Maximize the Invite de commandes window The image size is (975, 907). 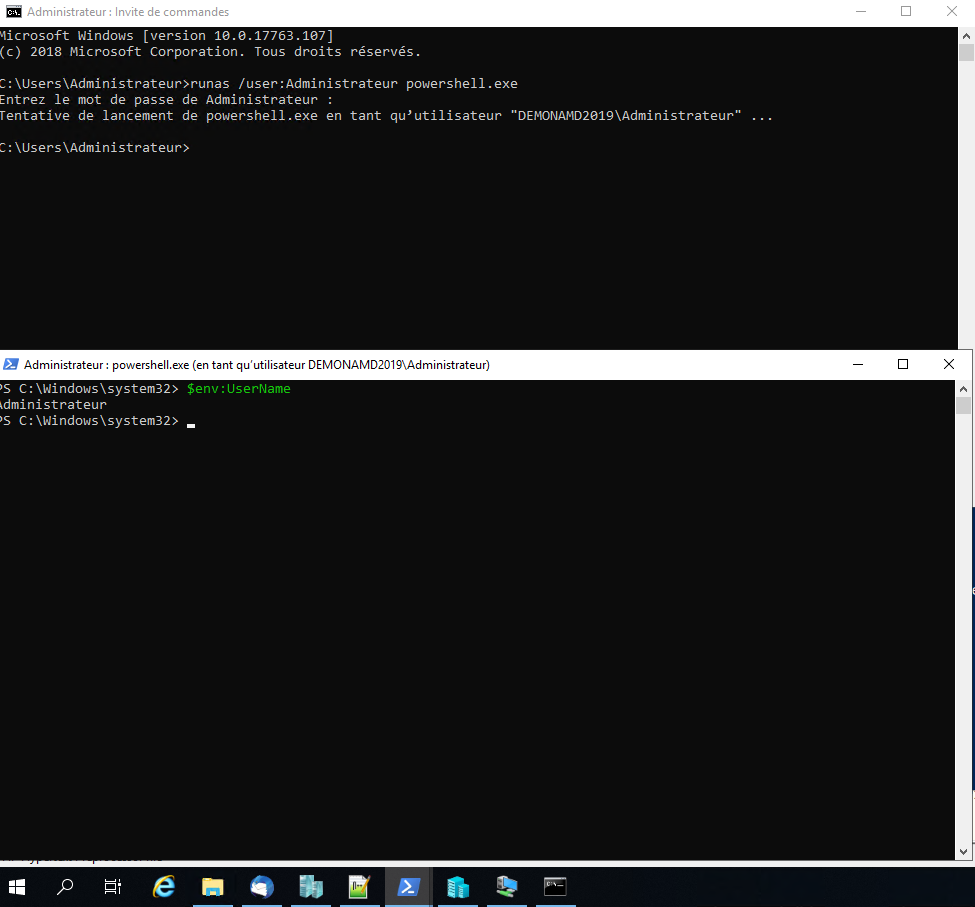906,12
